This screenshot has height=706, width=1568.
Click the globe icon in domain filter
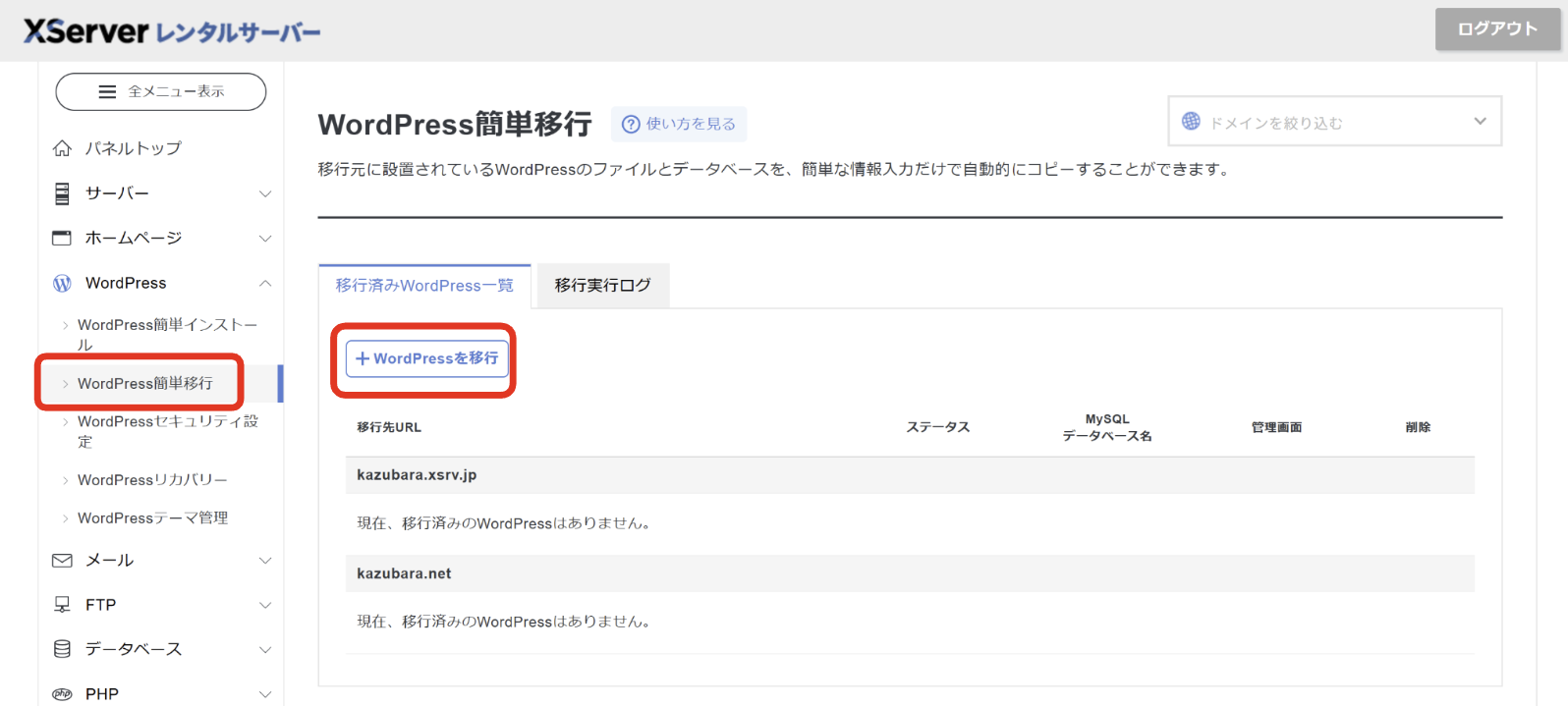(x=1191, y=122)
